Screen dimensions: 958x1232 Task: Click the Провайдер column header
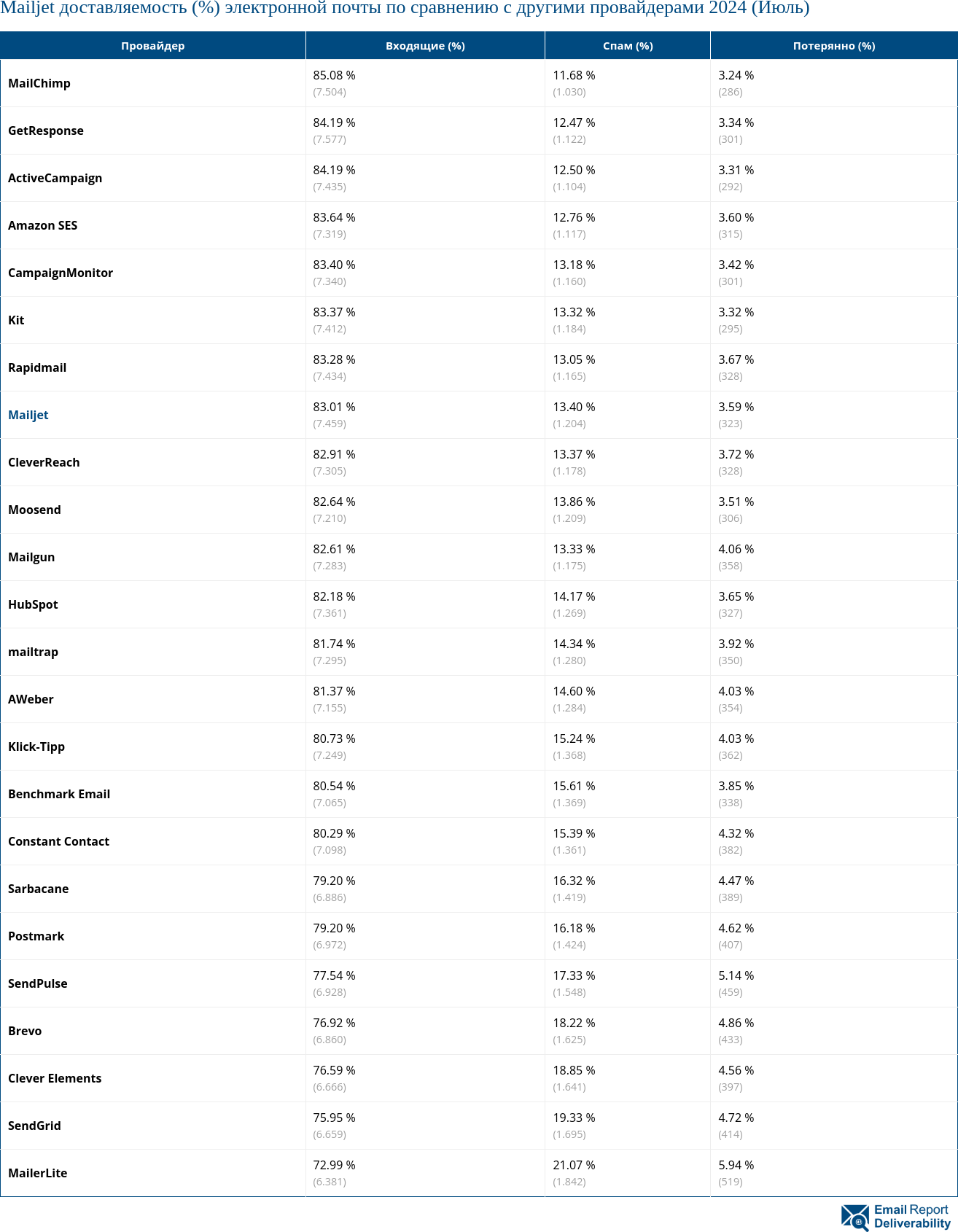pos(152,46)
